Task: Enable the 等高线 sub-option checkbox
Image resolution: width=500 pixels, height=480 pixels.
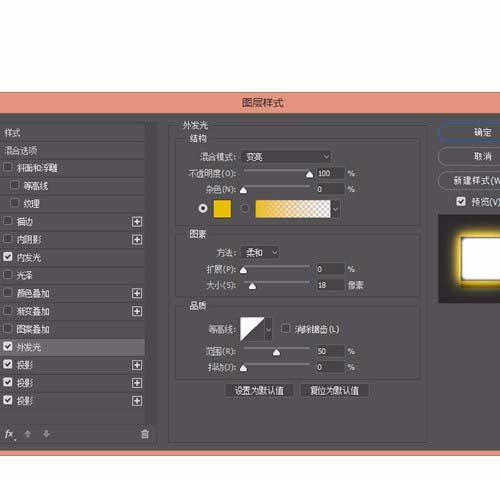Action: pos(15,184)
